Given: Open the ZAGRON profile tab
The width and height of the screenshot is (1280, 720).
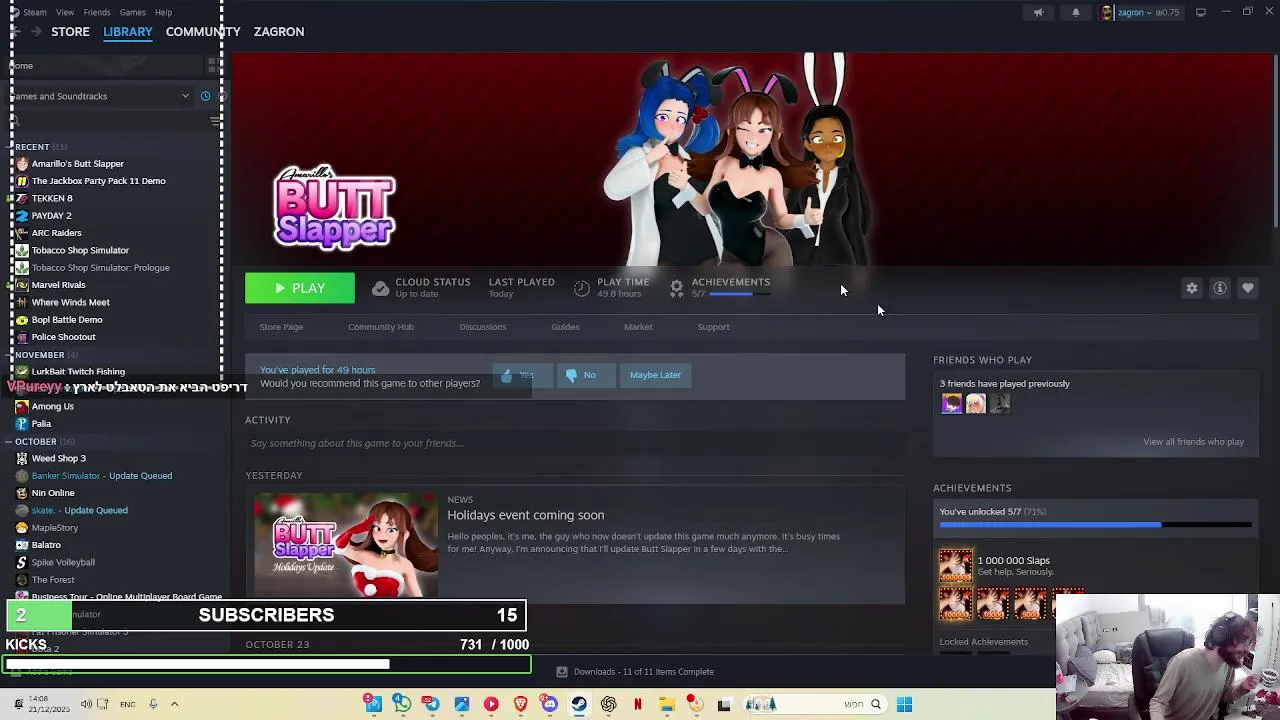Looking at the screenshot, I should point(279,32).
